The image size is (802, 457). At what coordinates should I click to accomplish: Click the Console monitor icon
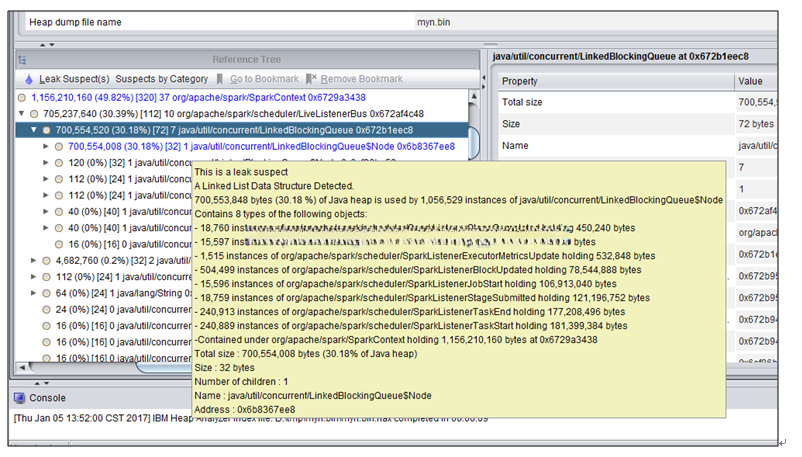[x=20, y=397]
